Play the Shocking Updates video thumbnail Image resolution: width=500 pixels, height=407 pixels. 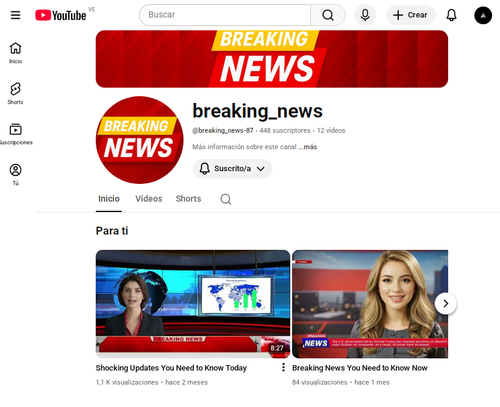point(193,304)
